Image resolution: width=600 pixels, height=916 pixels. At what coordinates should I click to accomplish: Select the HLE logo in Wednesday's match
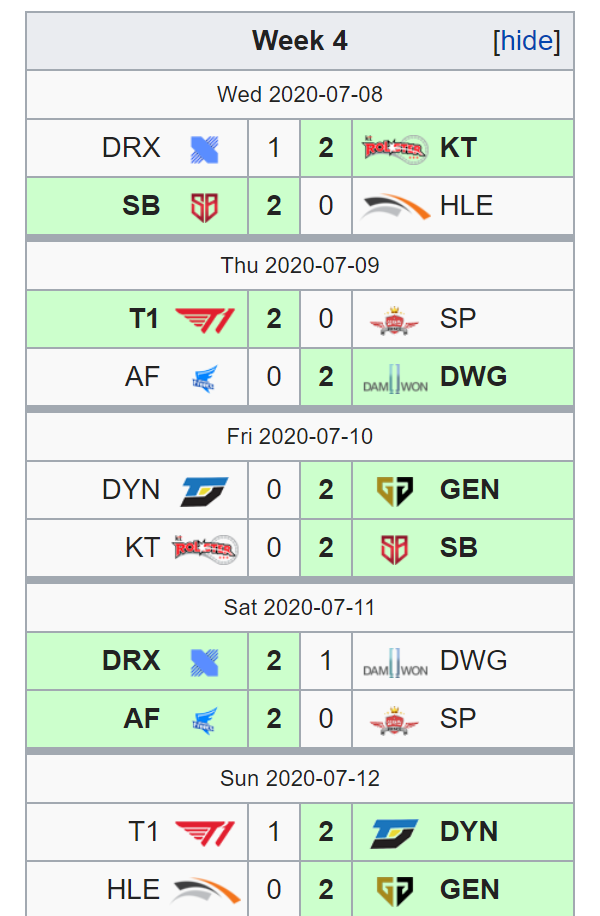[396, 207]
